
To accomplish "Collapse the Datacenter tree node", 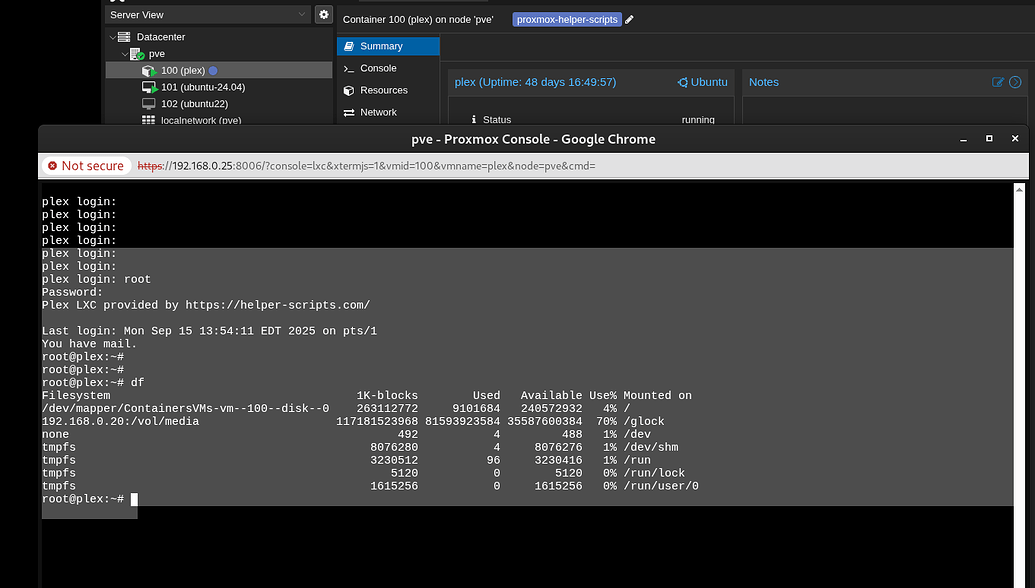I will point(113,36).
